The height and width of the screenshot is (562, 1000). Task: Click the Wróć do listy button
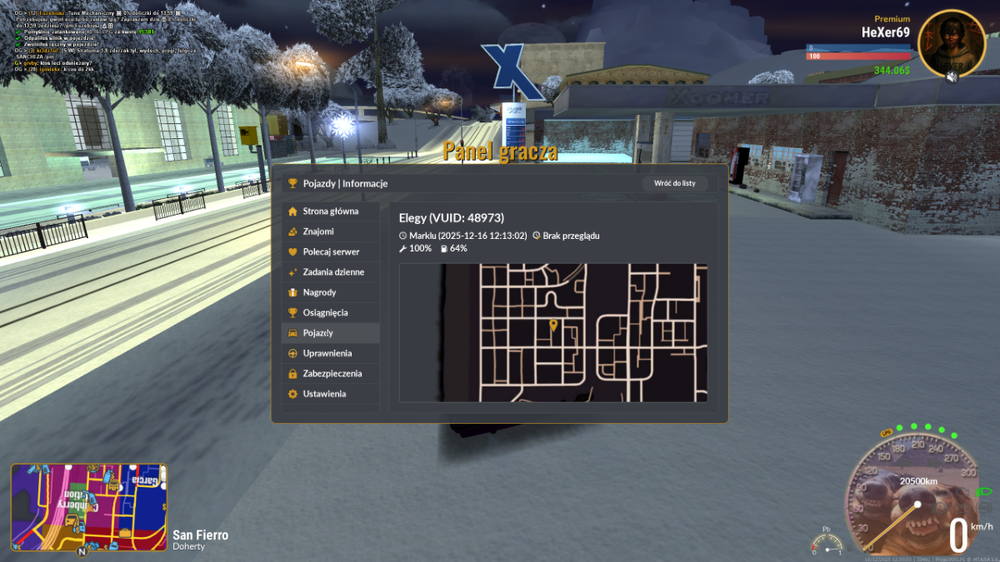click(x=675, y=183)
